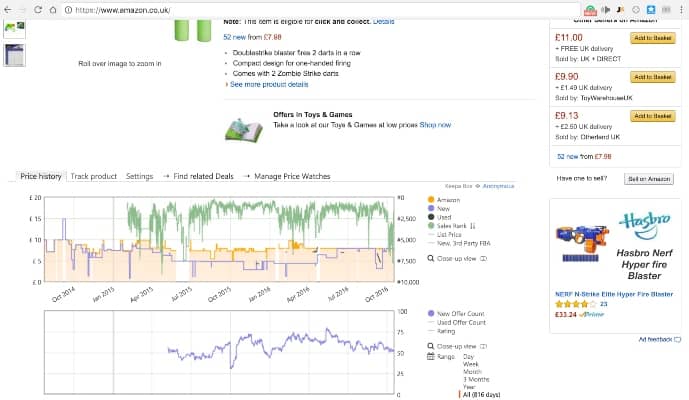The width and height of the screenshot is (689, 400).
Task: Click the 23 reviews count in ad
Action: pyautogui.click(x=604, y=304)
